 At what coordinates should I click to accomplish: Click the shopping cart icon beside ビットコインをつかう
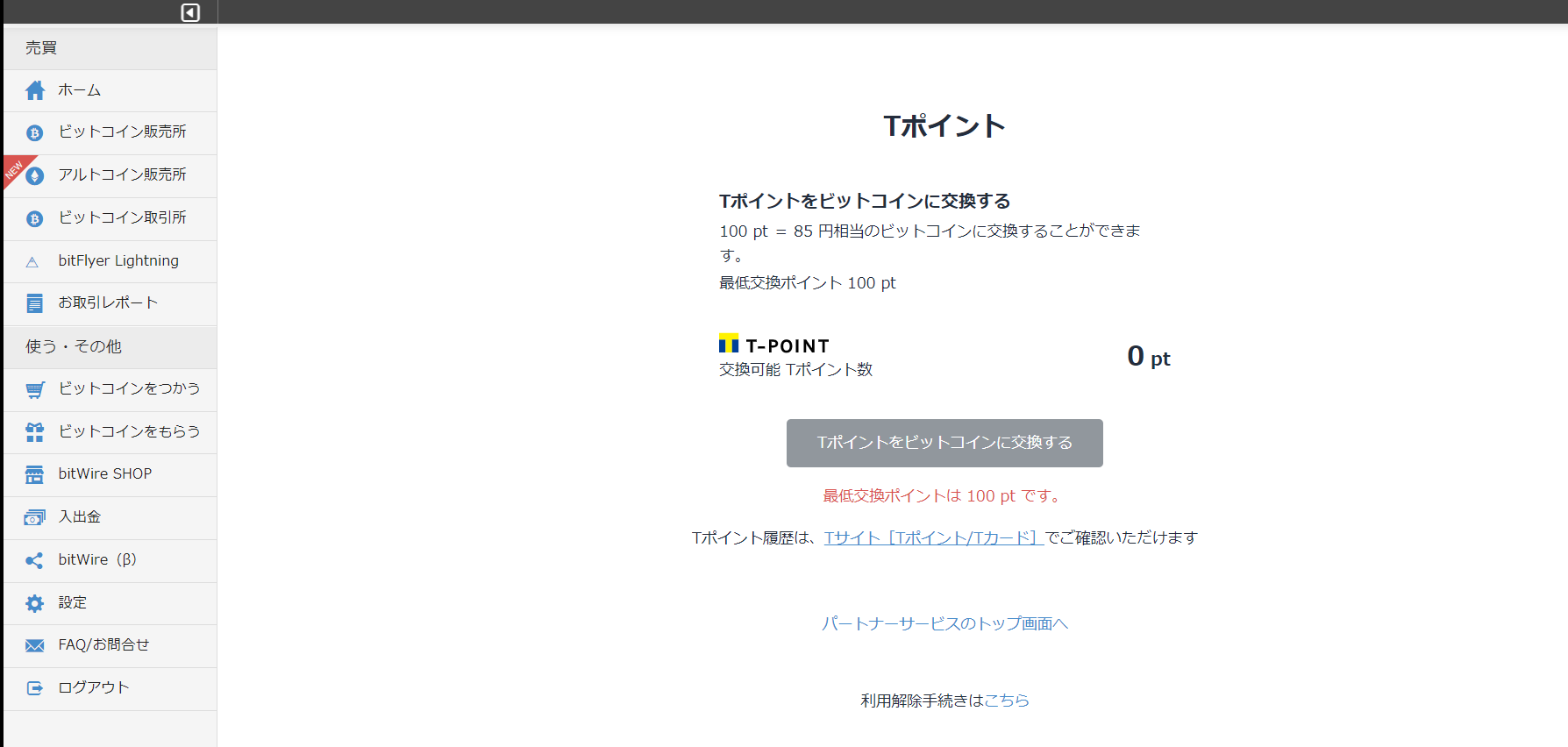[x=35, y=390]
